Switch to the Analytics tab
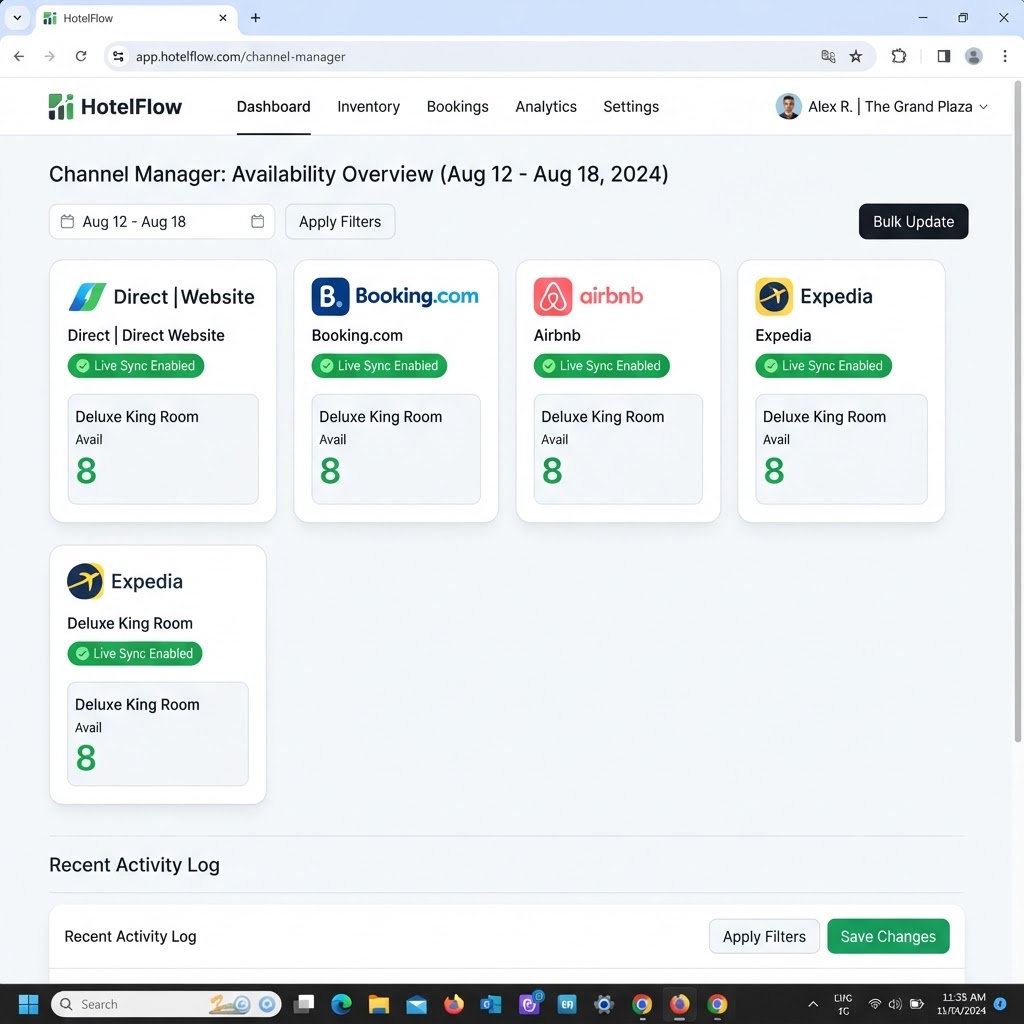The height and width of the screenshot is (1024, 1024). 545,106
